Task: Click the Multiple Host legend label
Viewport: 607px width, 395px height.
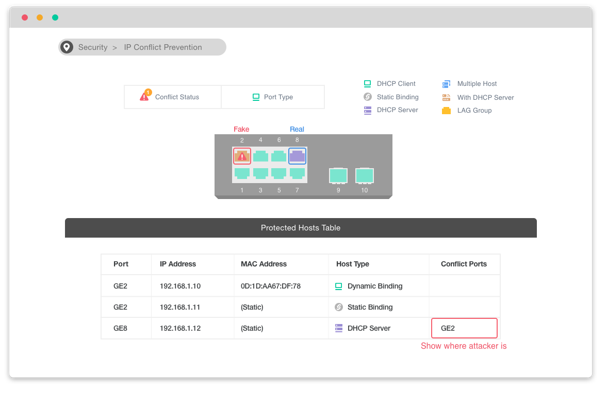Action: (x=477, y=84)
